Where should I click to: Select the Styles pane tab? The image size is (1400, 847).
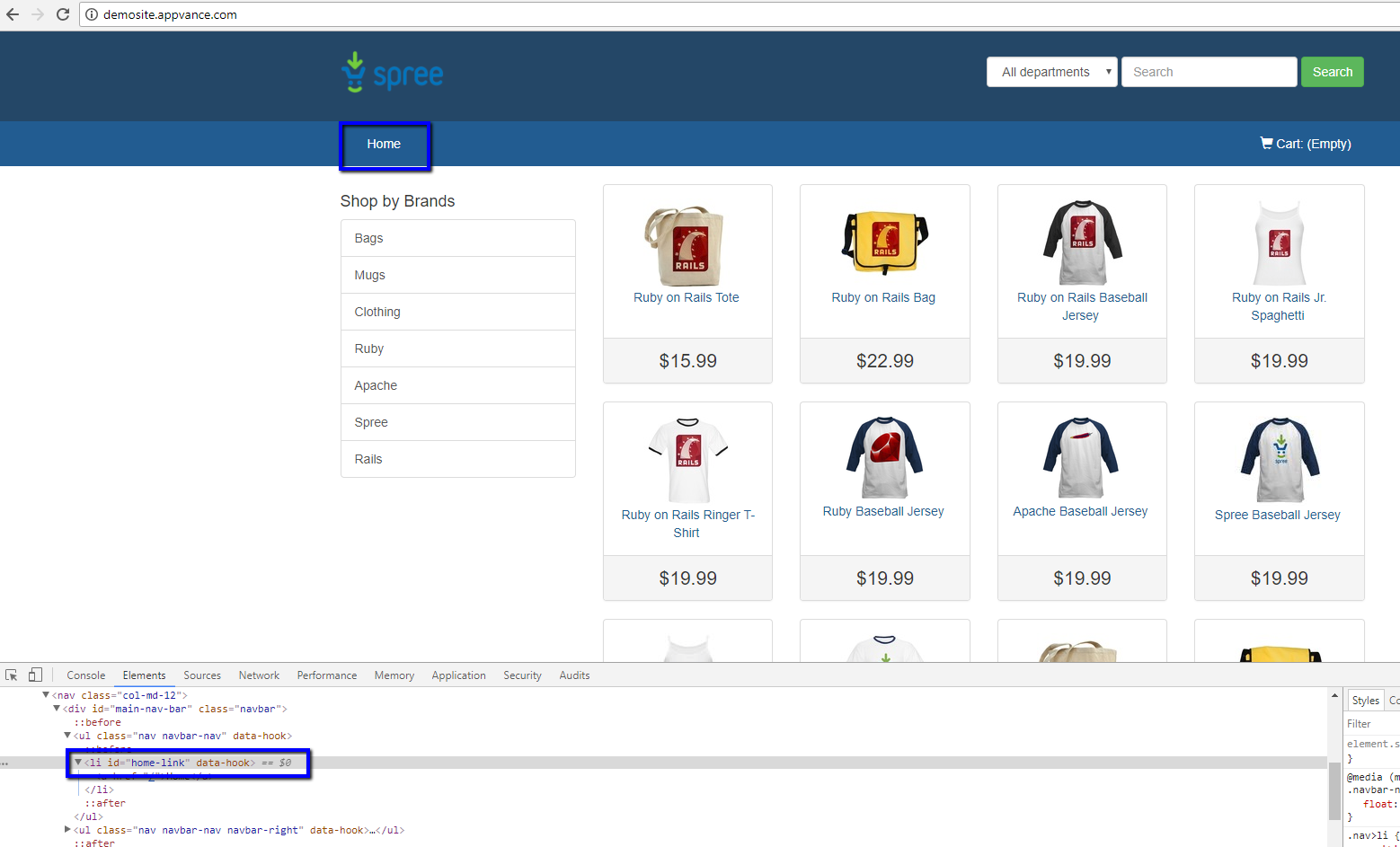point(1365,701)
